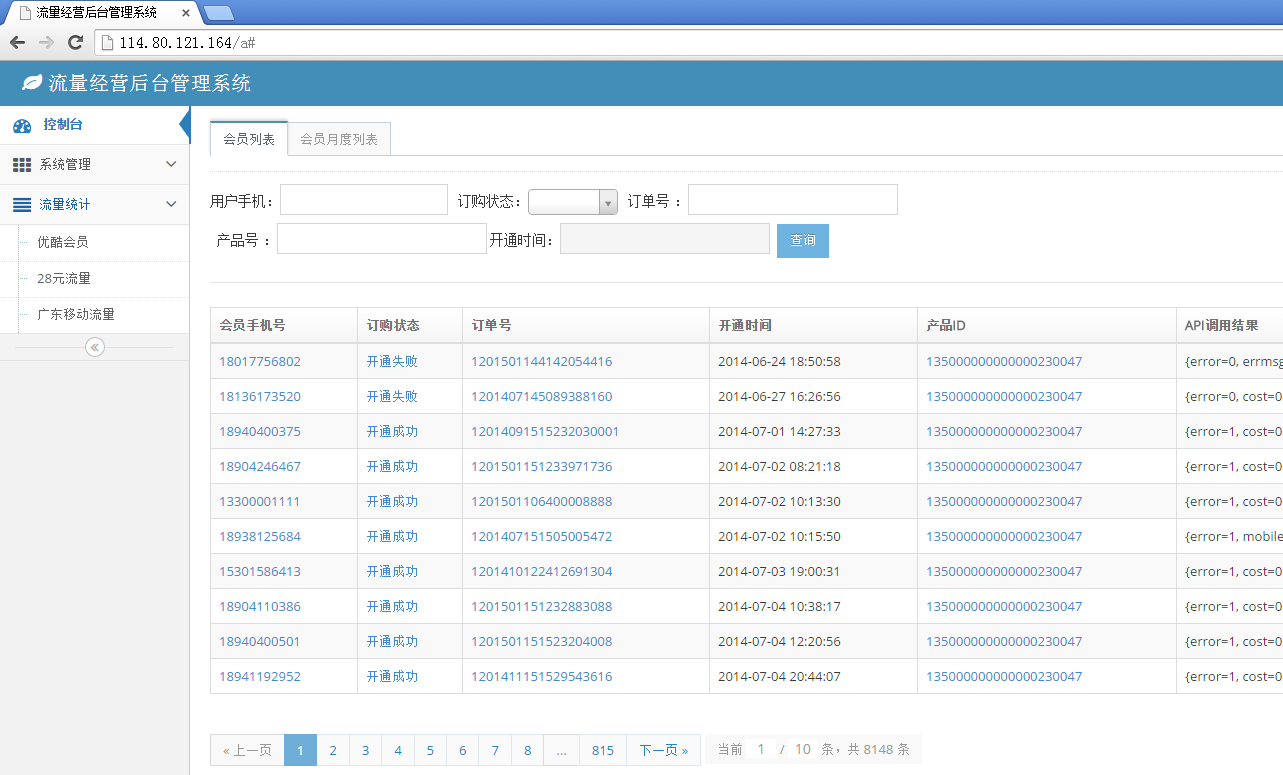Go to next page 下一页
The image size is (1283, 775).
pyautogui.click(x=664, y=750)
